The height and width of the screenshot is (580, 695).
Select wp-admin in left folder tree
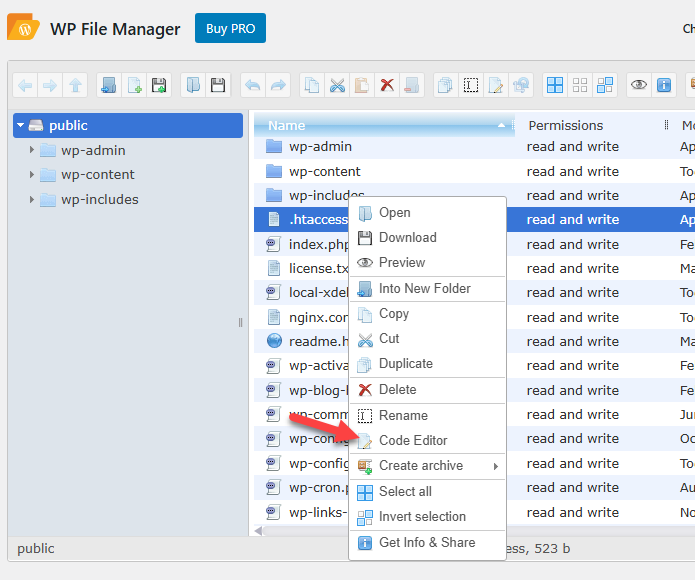click(x=93, y=150)
